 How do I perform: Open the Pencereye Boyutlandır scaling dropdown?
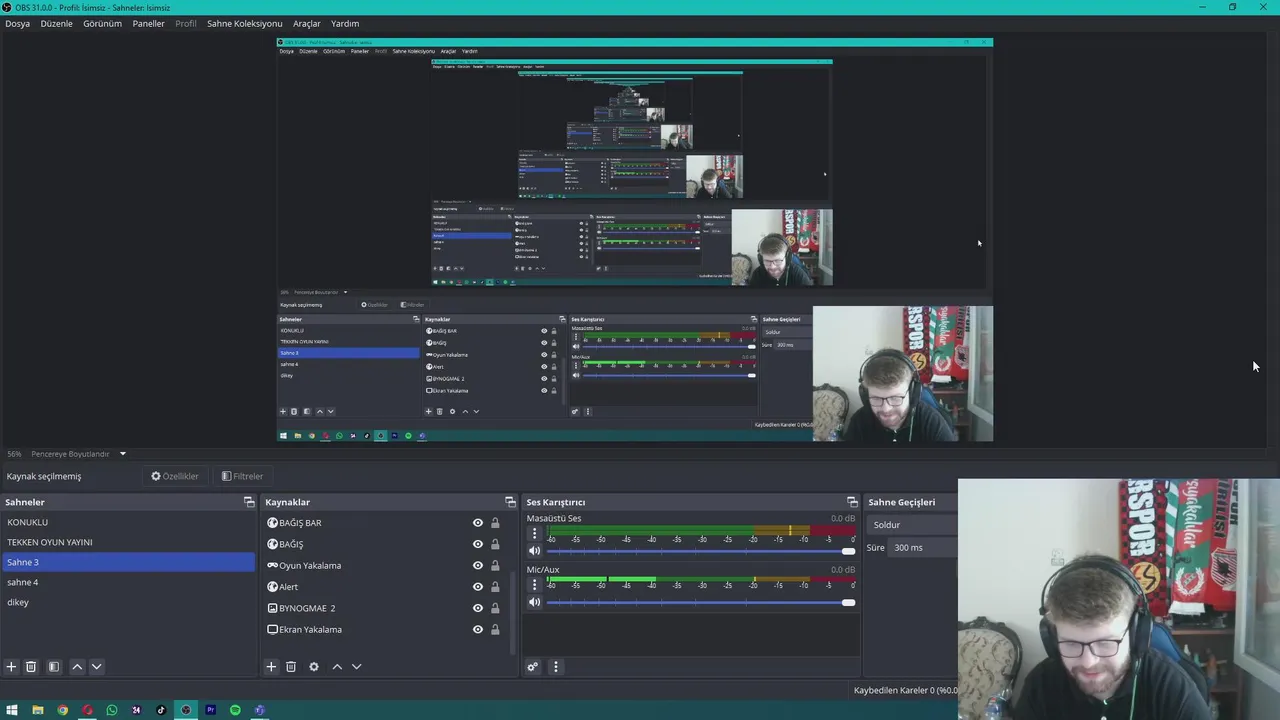79,454
